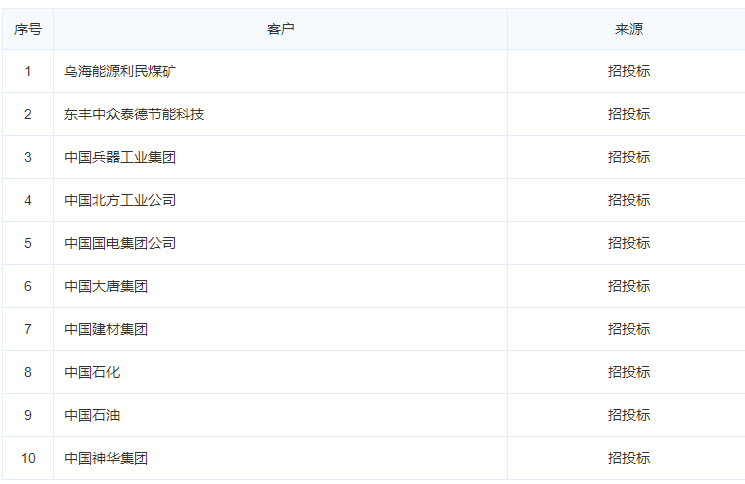Viewport: 745px width, 484px height.
Task: Click 招投标 in the 中国北方工业公司 row
Action: click(x=629, y=200)
